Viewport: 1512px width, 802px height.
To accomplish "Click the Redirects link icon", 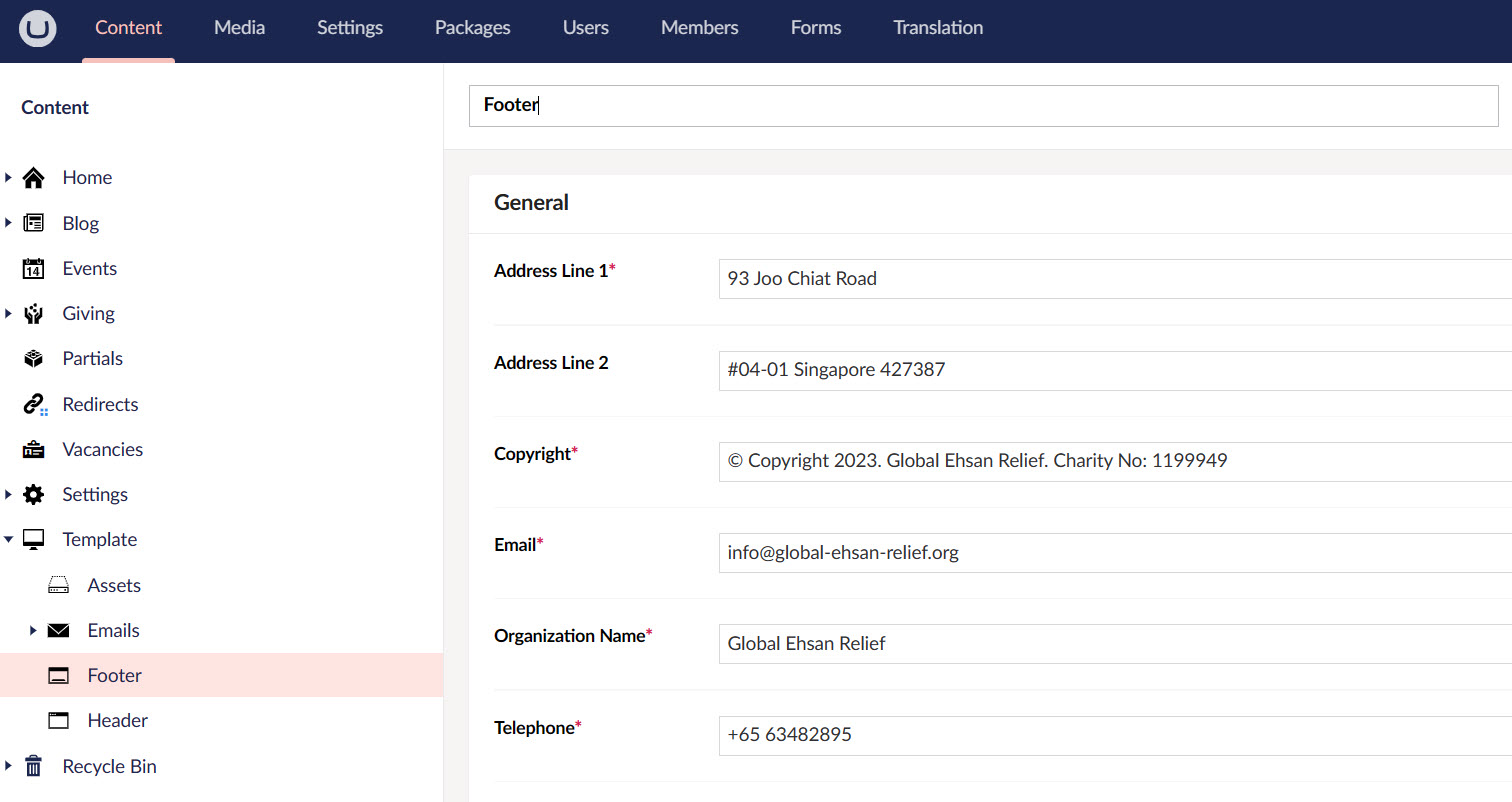I will point(34,405).
